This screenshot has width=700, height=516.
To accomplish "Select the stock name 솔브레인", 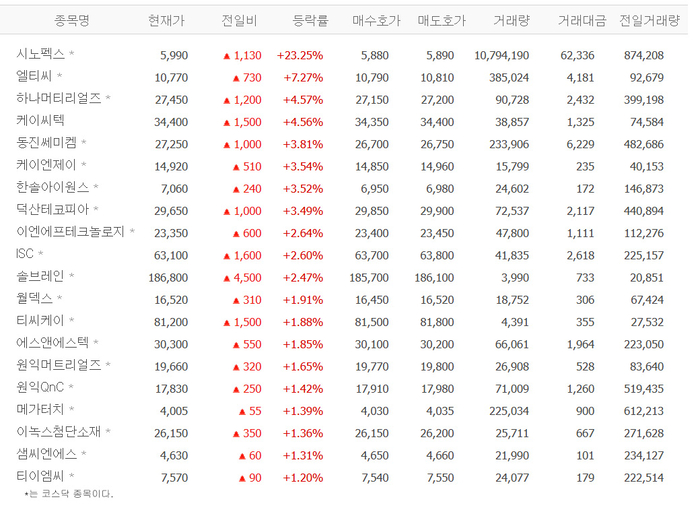I will tap(41, 276).
